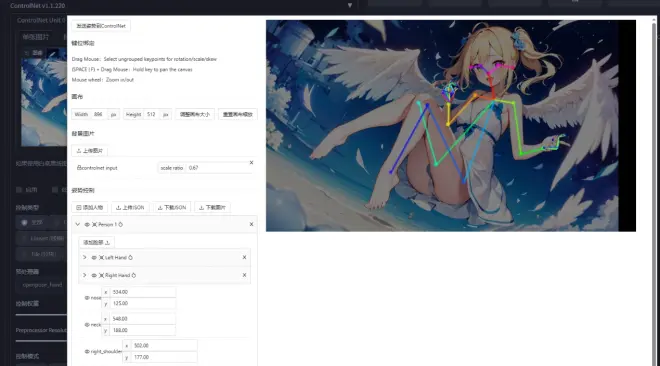The width and height of the screenshot is (660, 366).
Task: Click the small icon after Left Hand label
Action: point(130,257)
